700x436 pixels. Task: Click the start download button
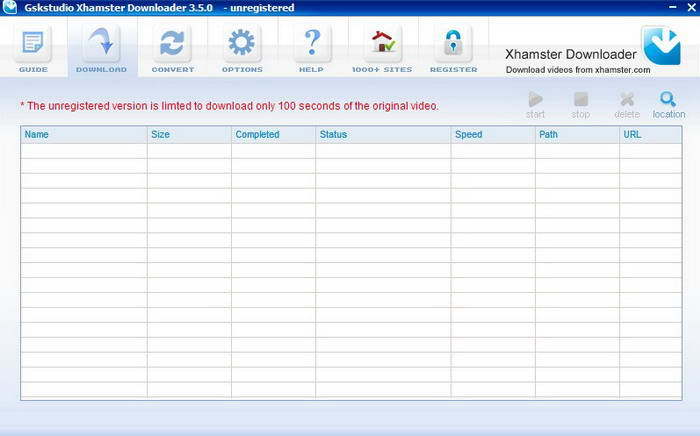tap(535, 105)
